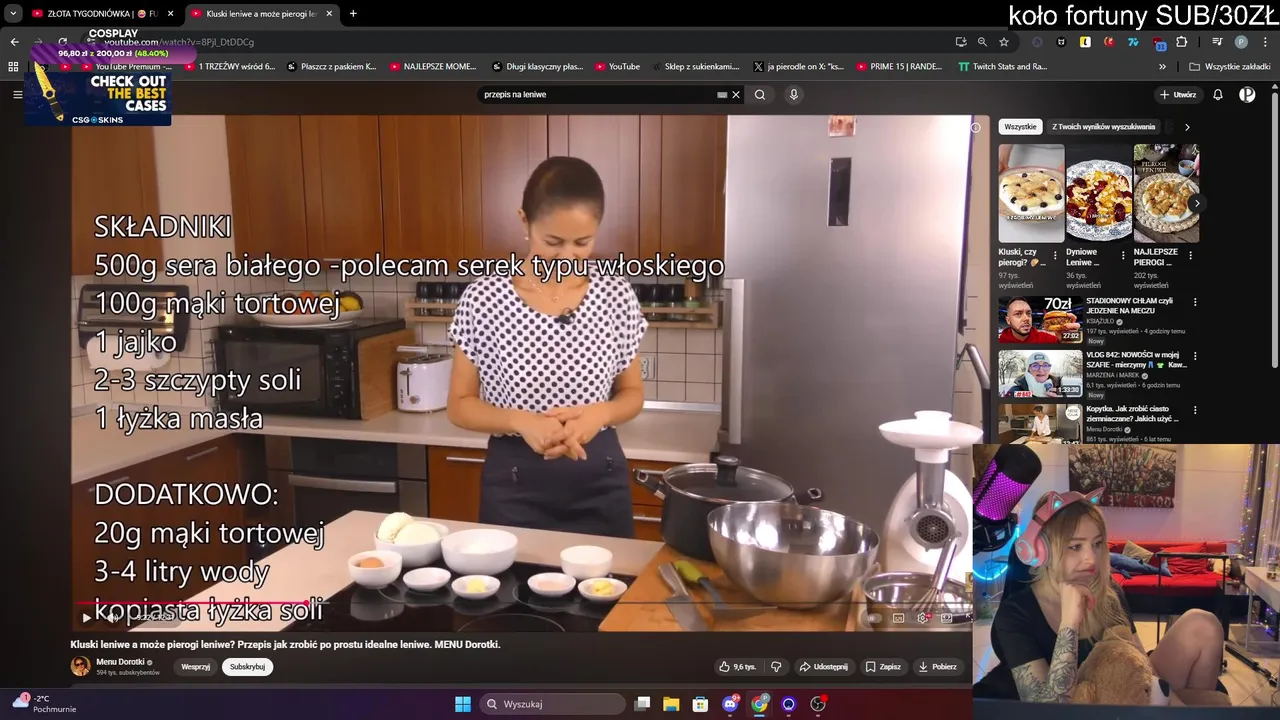This screenshot has height=720, width=1280.
Task: Open Chrome from the taskbar
Action: [760, 704]
